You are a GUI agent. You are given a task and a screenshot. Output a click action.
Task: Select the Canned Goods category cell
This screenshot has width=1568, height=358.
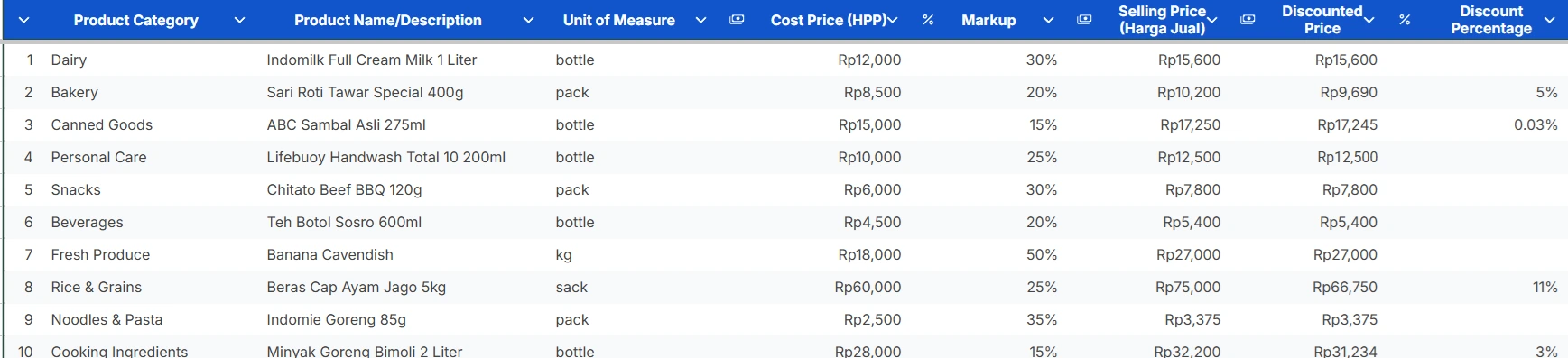[102, 125]
